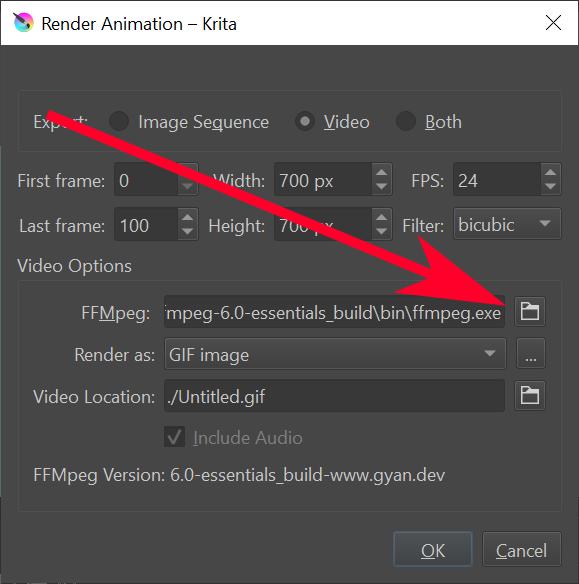The image size is (579, 584).
Task: Increase the Width value with up arrow
Action: [381, 172]
